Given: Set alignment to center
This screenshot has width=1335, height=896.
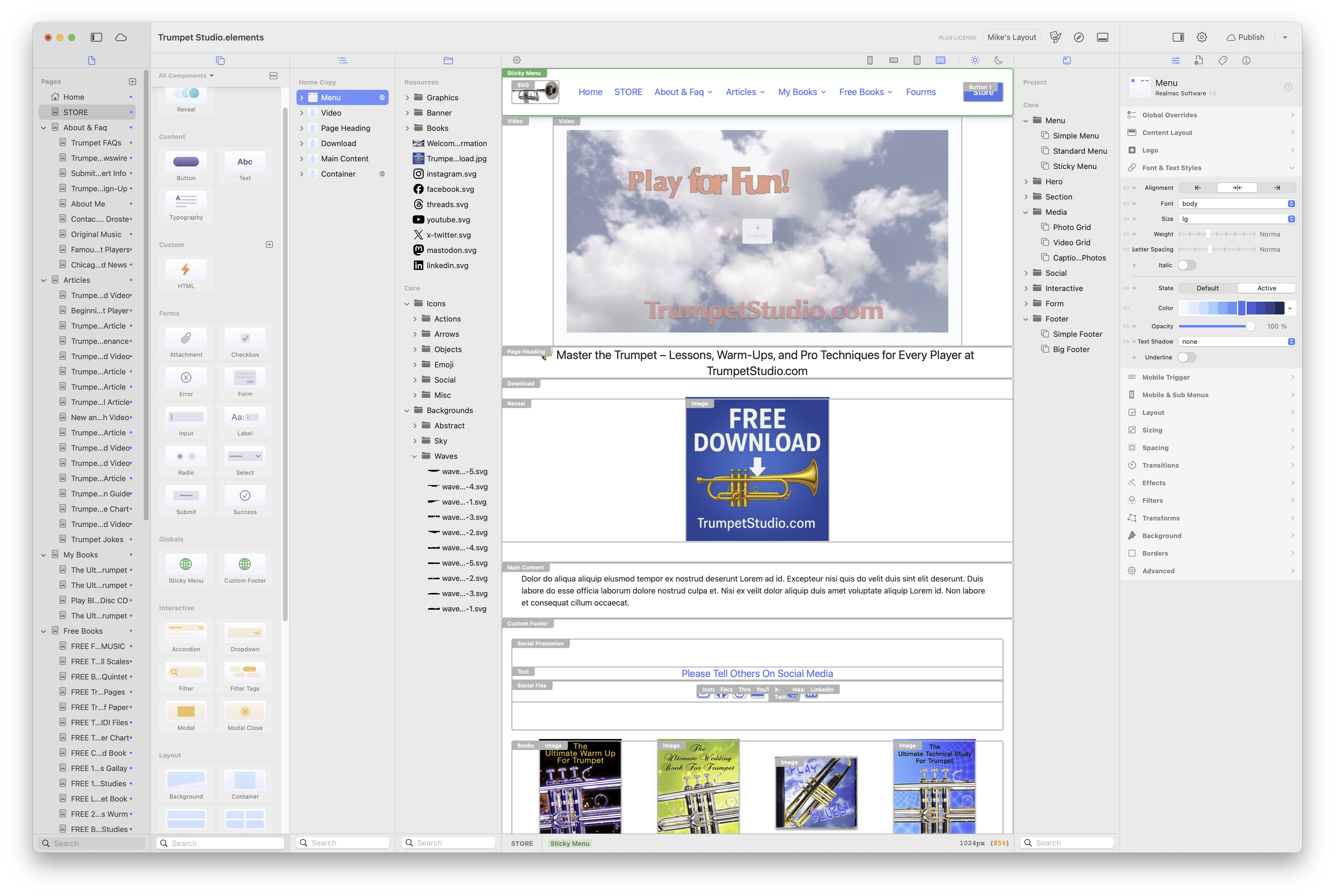Looking at the screenshot, I should click(1237, 187).
